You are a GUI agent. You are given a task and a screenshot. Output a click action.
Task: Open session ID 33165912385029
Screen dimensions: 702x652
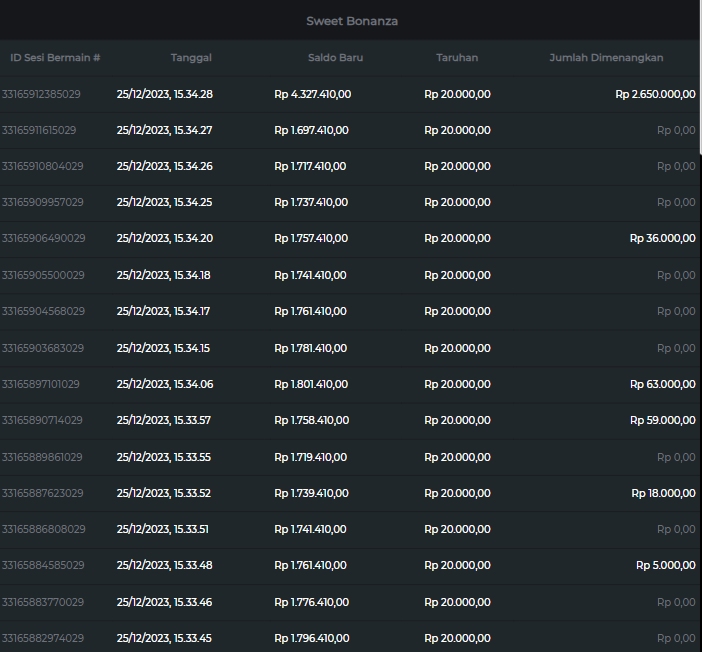pos(42,95)
